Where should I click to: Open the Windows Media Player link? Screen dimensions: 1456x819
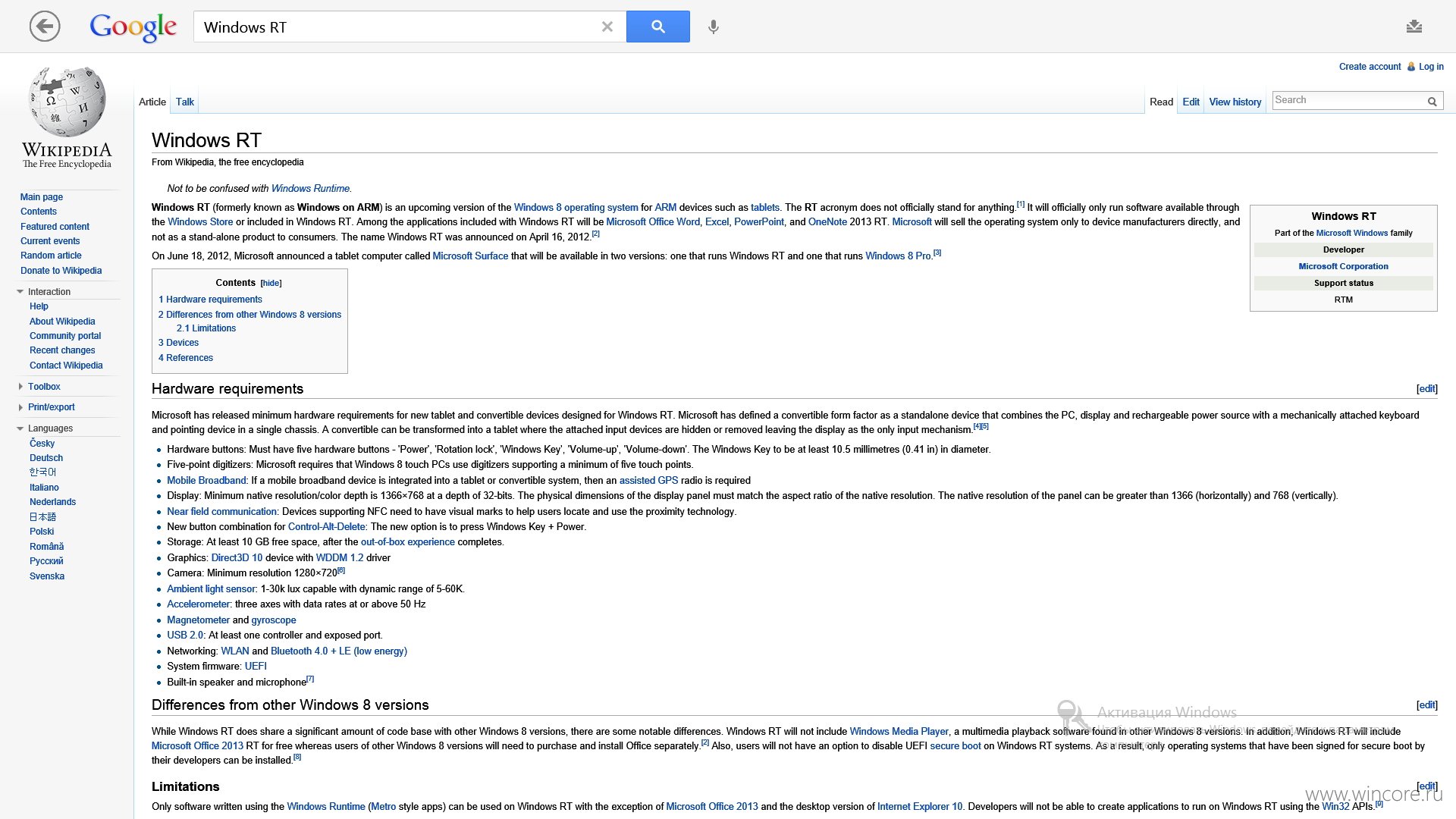[899, 732]
